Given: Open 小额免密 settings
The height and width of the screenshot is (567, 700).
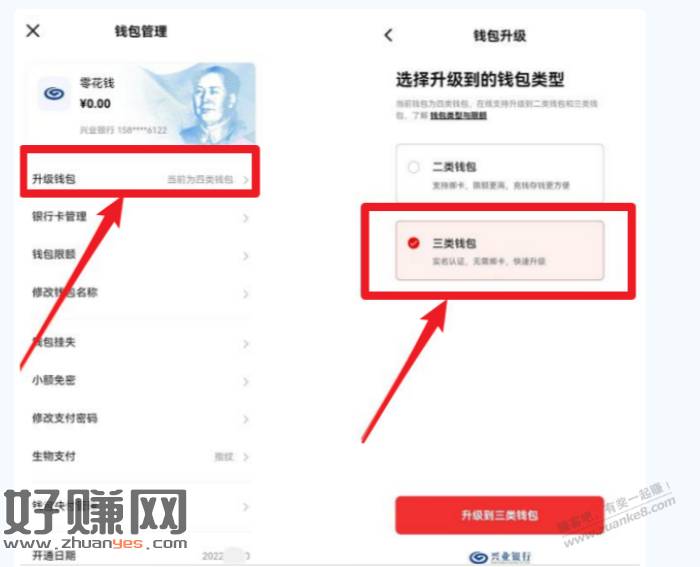Looking at the screenshot, I should point(140,380).
